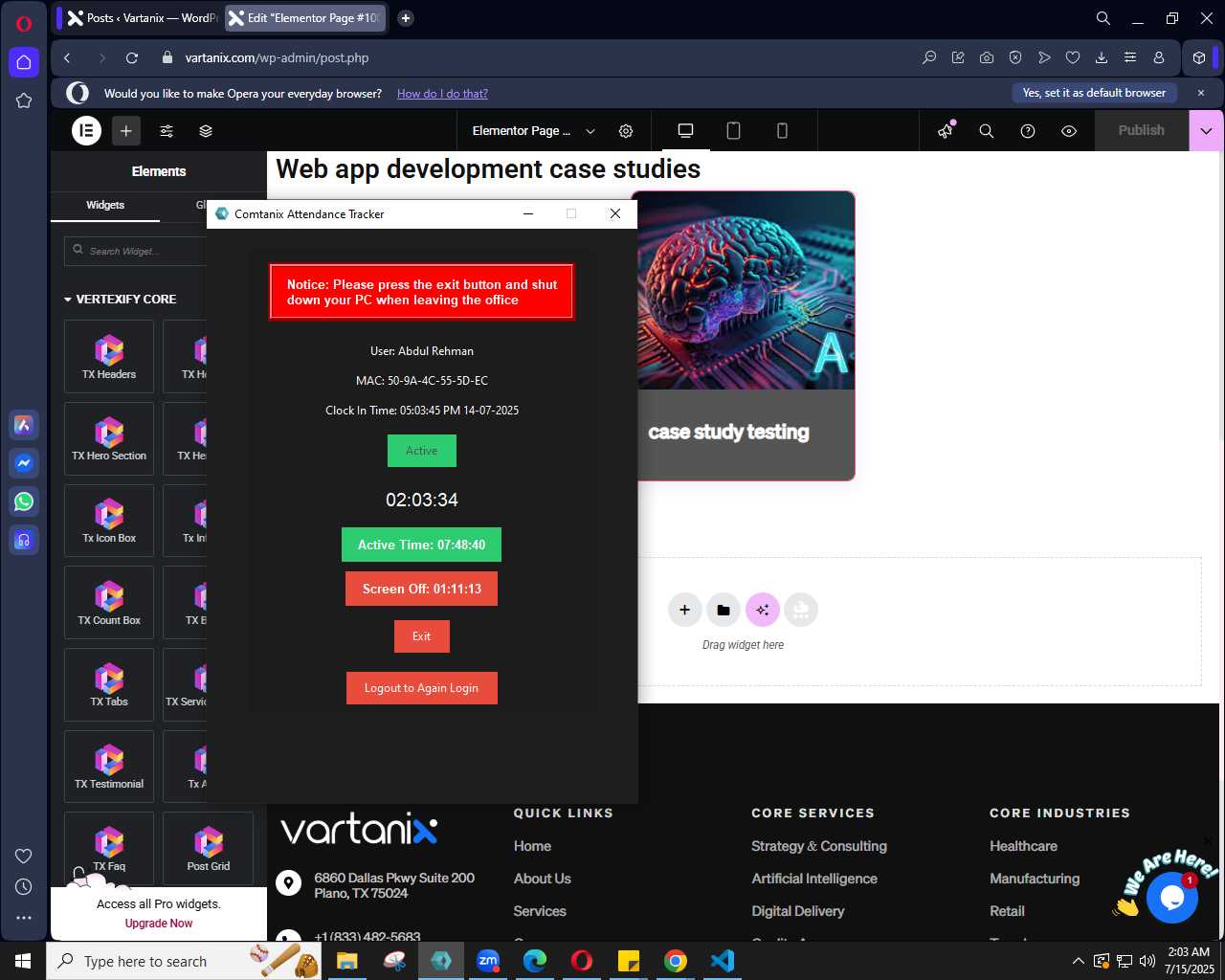Click the Active status button in tracker
This screenshot has height=980, width=1225.
point(422,451)
